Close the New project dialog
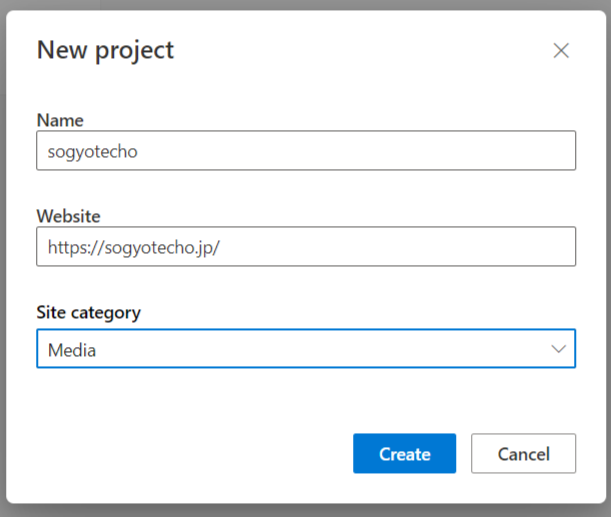611x517 pixels. [561, 51]
